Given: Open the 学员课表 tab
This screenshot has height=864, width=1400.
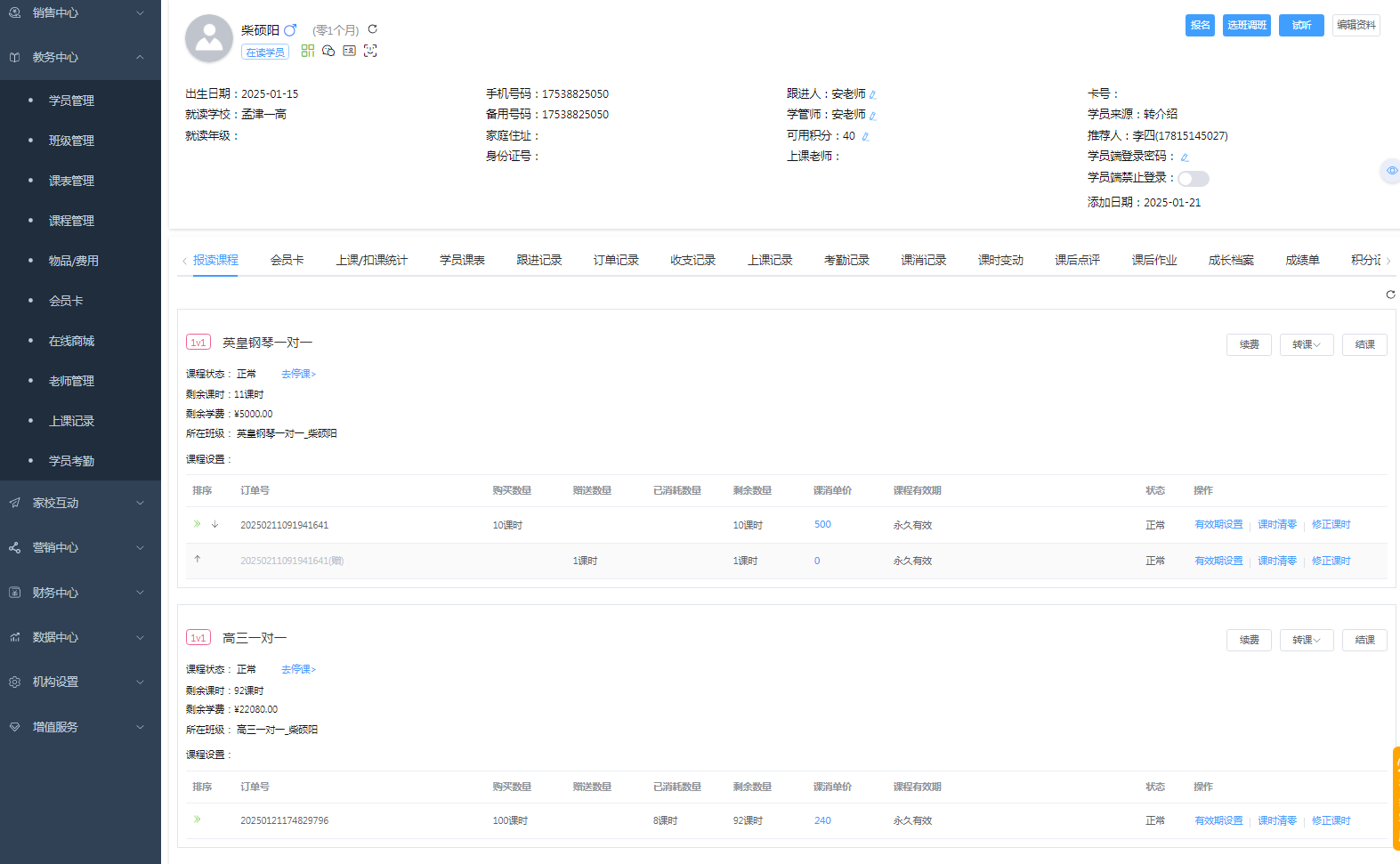Looking at the screenshot, I should click(462, 260).
